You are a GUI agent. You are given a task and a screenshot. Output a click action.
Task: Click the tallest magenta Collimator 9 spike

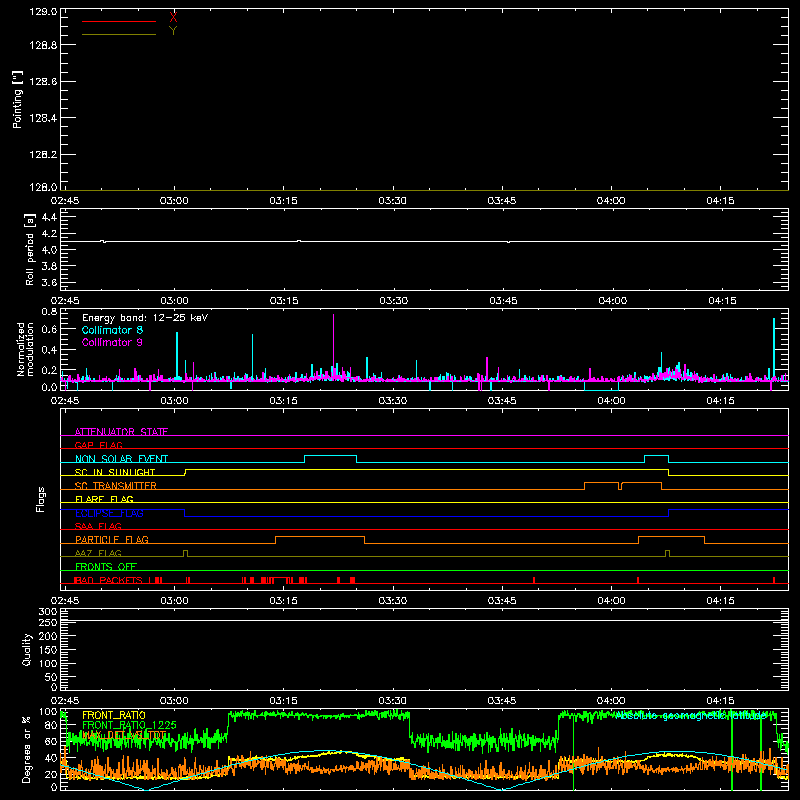[334, 347]
